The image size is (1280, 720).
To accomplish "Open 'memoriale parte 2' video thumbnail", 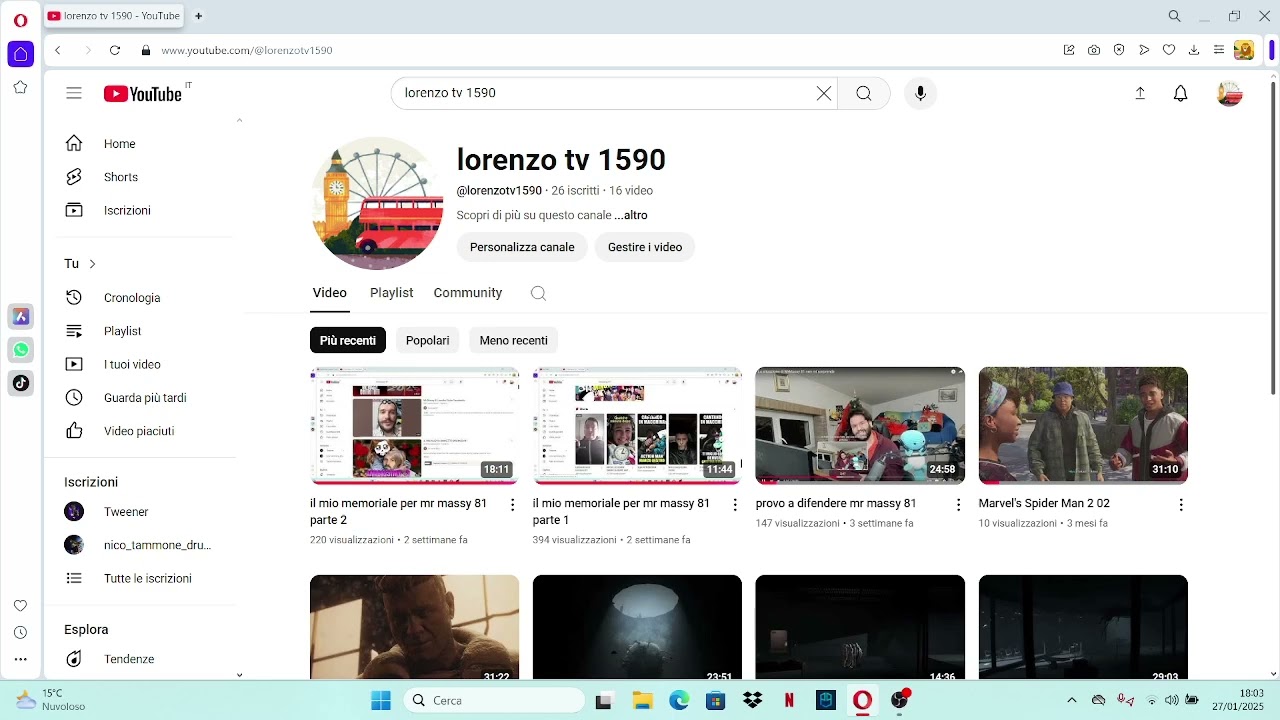I will coord(414,426).
